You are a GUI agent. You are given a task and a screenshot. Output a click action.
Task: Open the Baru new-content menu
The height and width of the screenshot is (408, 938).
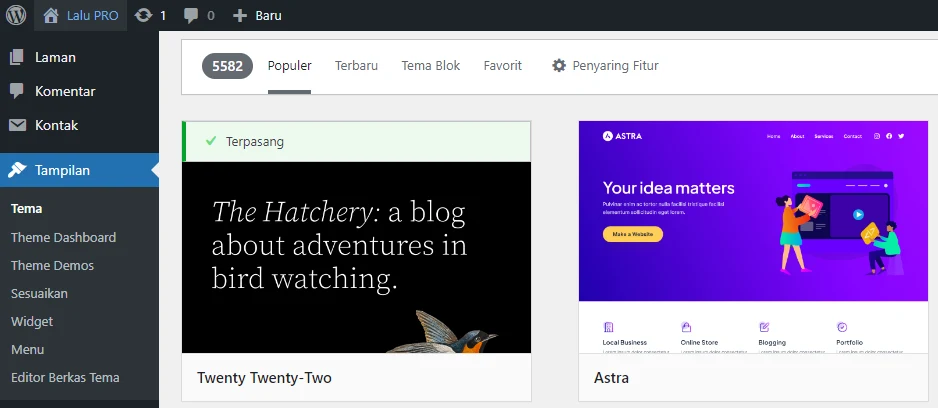pos(269,16)
